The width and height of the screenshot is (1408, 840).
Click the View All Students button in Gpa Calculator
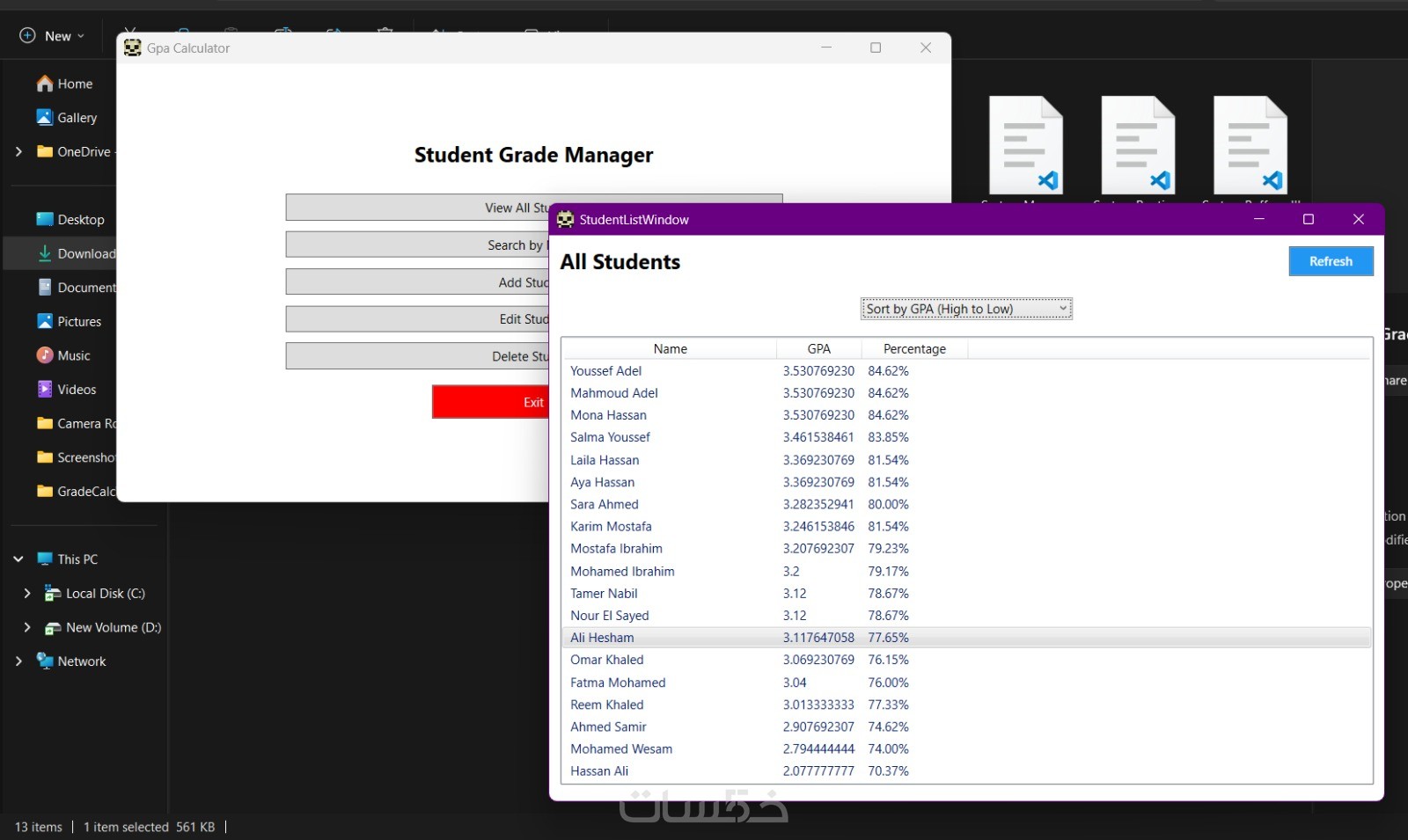[417, 208]
